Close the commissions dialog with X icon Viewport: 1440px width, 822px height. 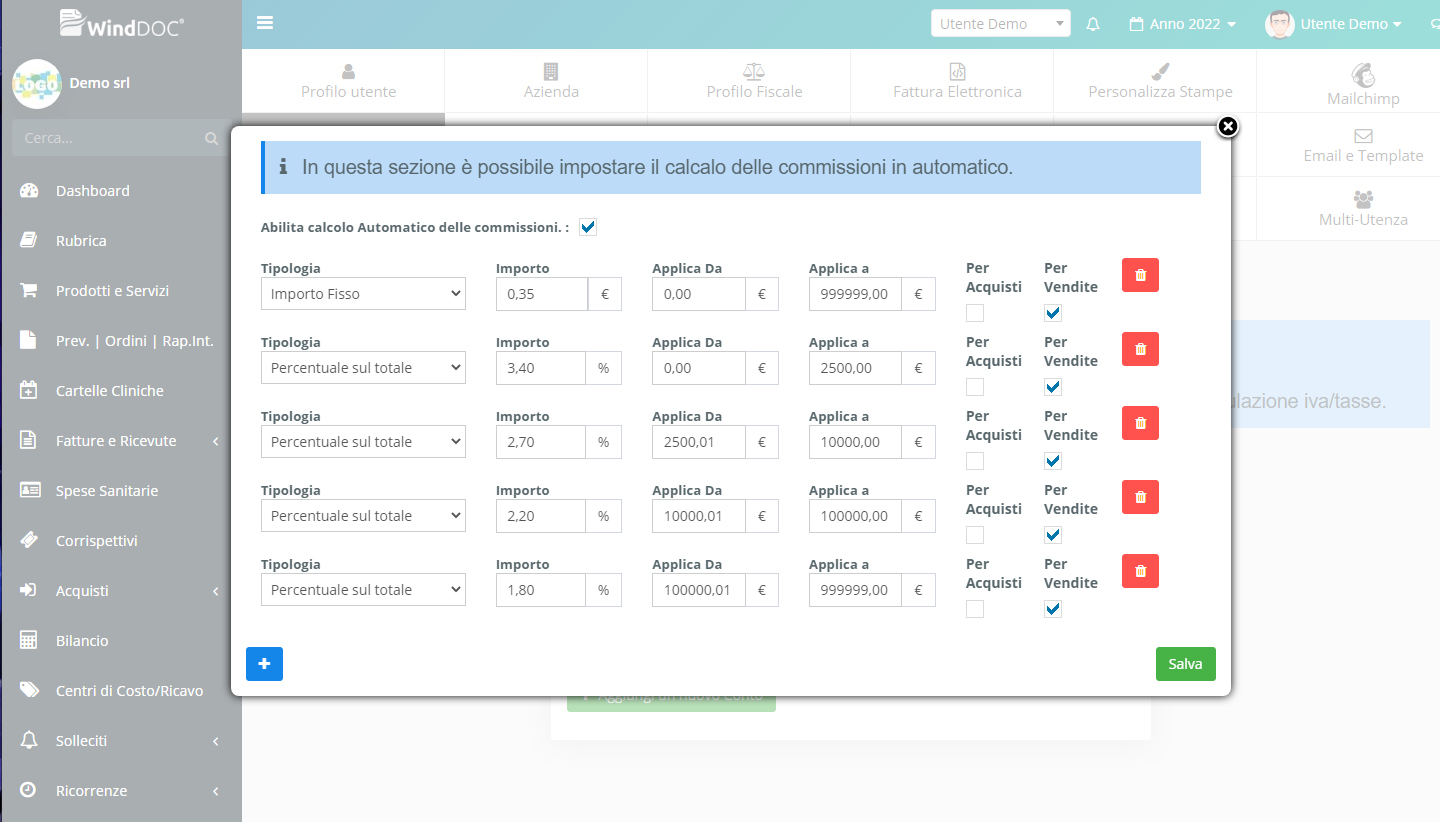[1228, 126]
